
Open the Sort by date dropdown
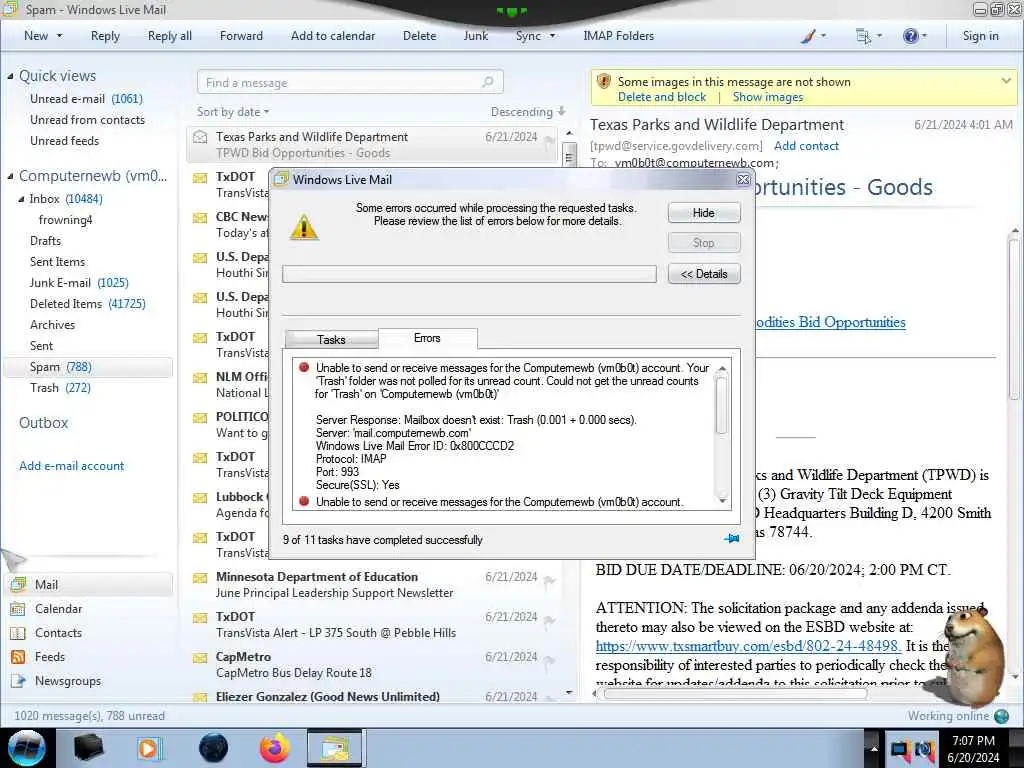tap(233, 112)
